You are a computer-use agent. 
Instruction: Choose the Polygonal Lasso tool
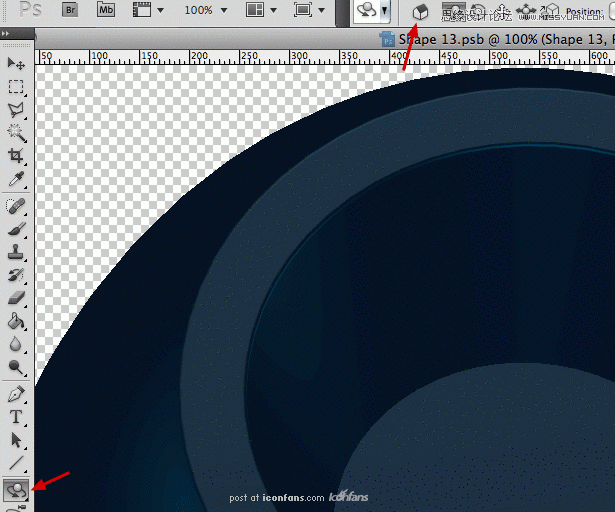tap(16, 110)
